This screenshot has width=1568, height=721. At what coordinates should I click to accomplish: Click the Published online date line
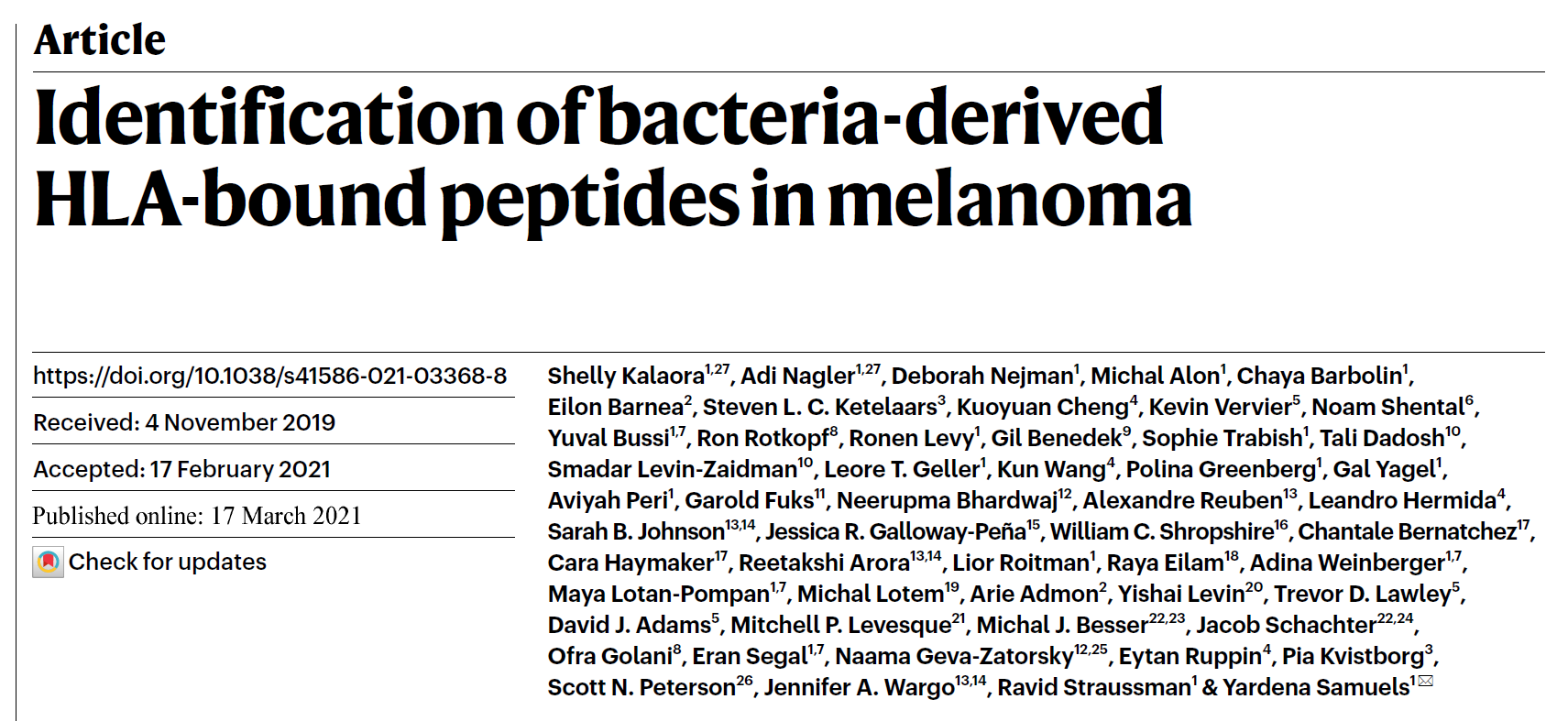click(x=197, y=516)
